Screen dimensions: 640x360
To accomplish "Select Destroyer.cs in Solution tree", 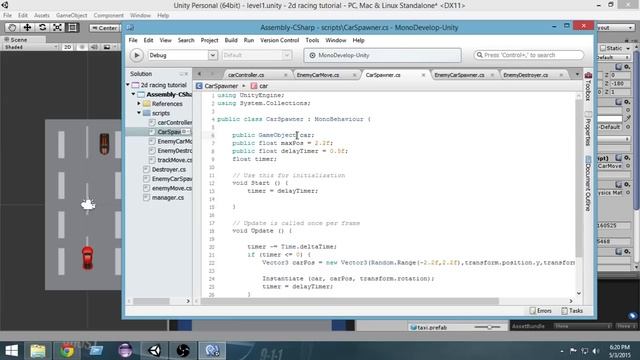I will tap(169, 169).
